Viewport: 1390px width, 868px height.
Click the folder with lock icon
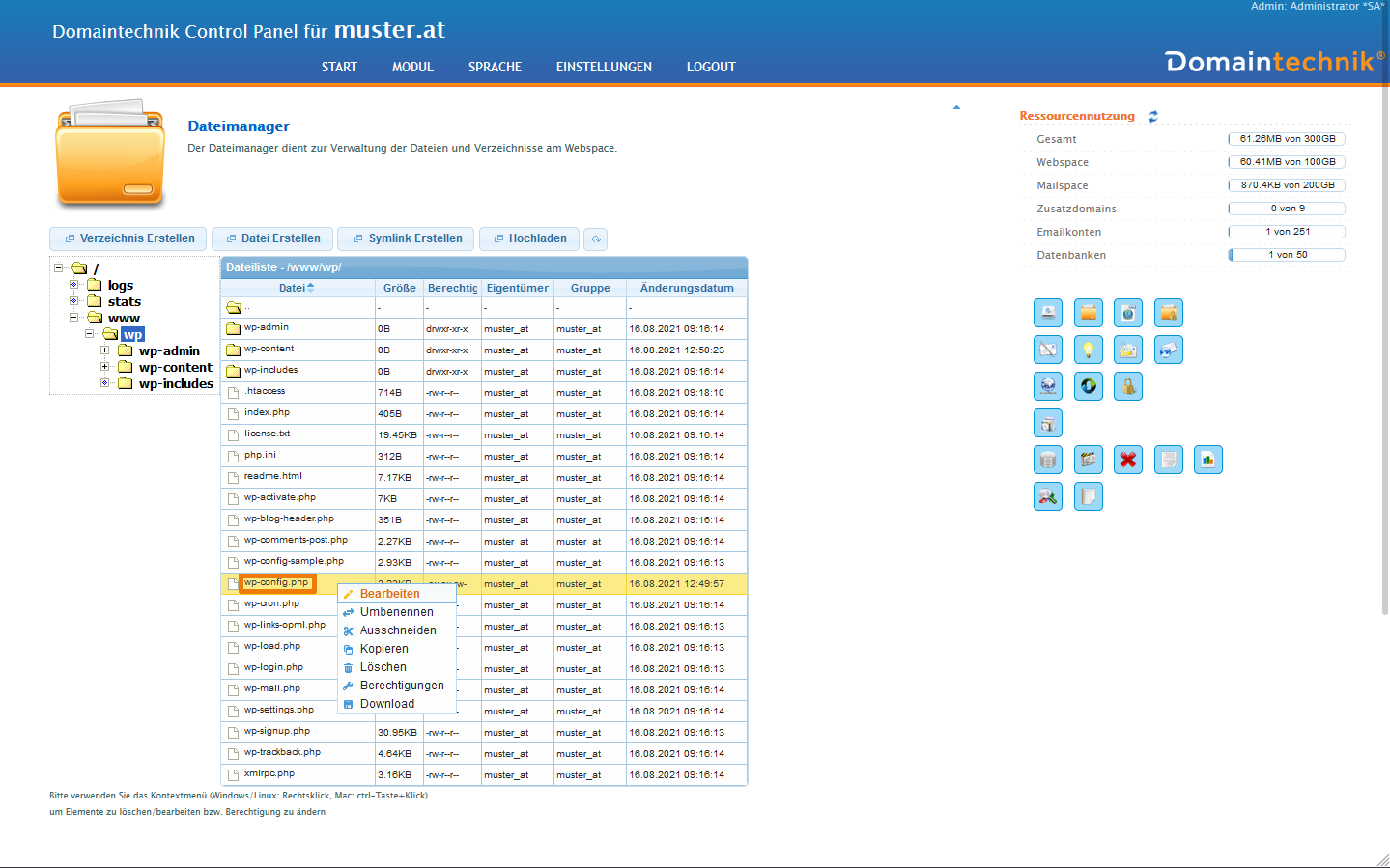(x=1168, y=313)
